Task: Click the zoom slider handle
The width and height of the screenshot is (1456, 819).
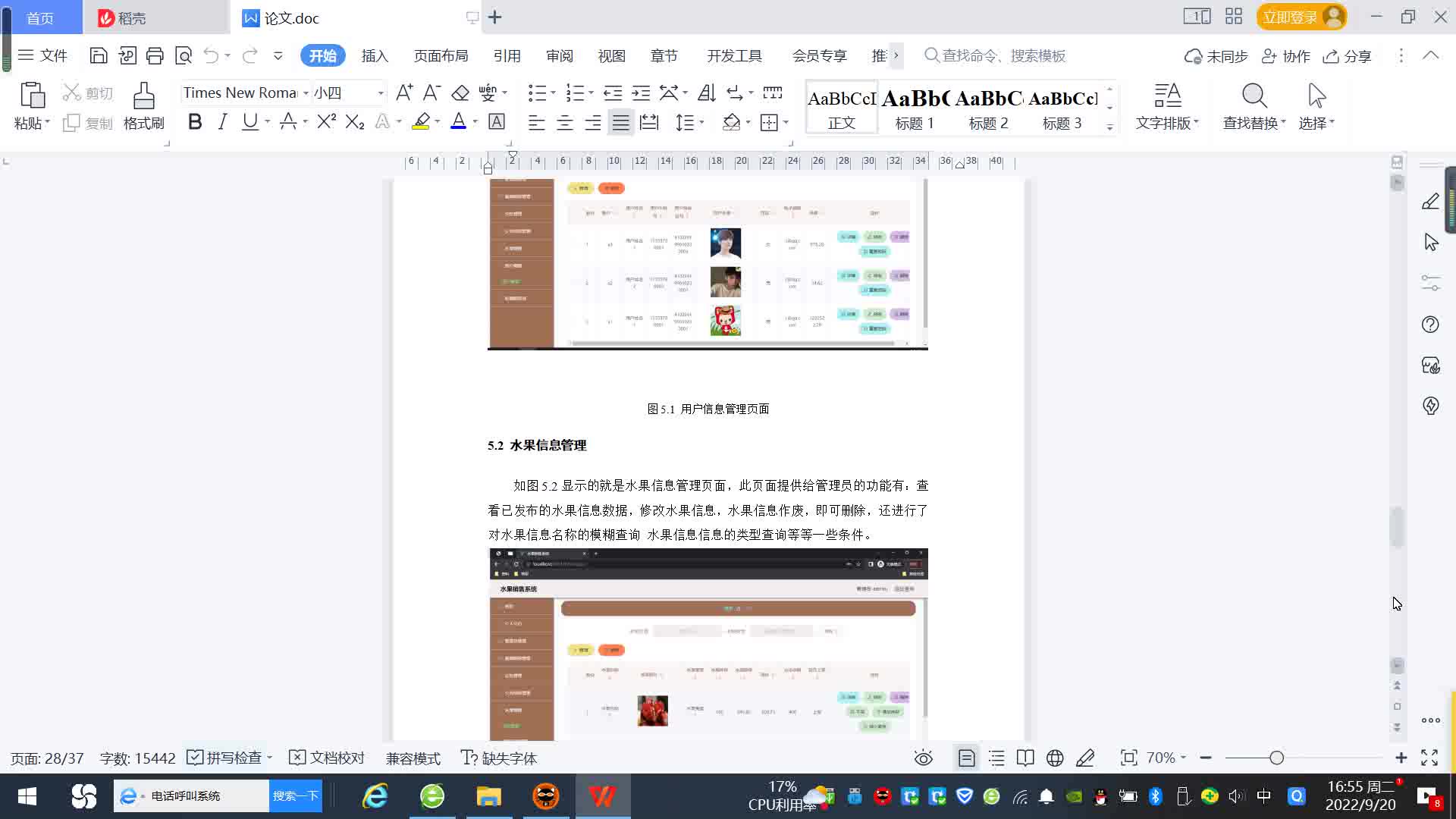Action: point(1276,758)
